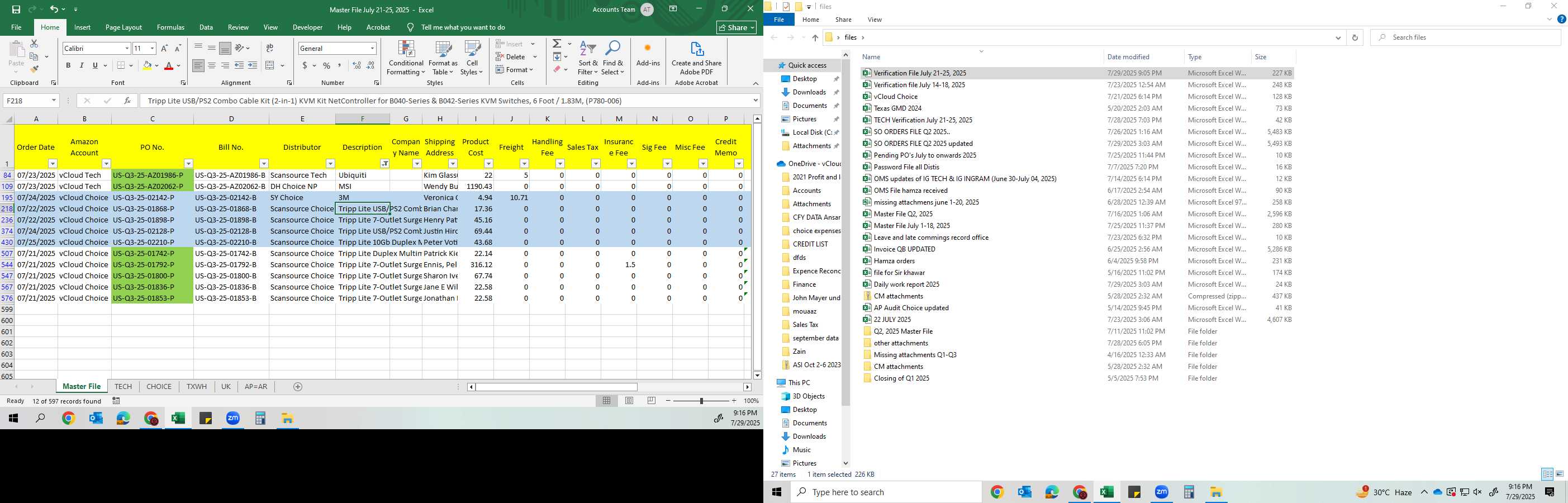Switch File Explorer to large thumbnails view
This screenshot has width=1568, height=503.
1560,474
